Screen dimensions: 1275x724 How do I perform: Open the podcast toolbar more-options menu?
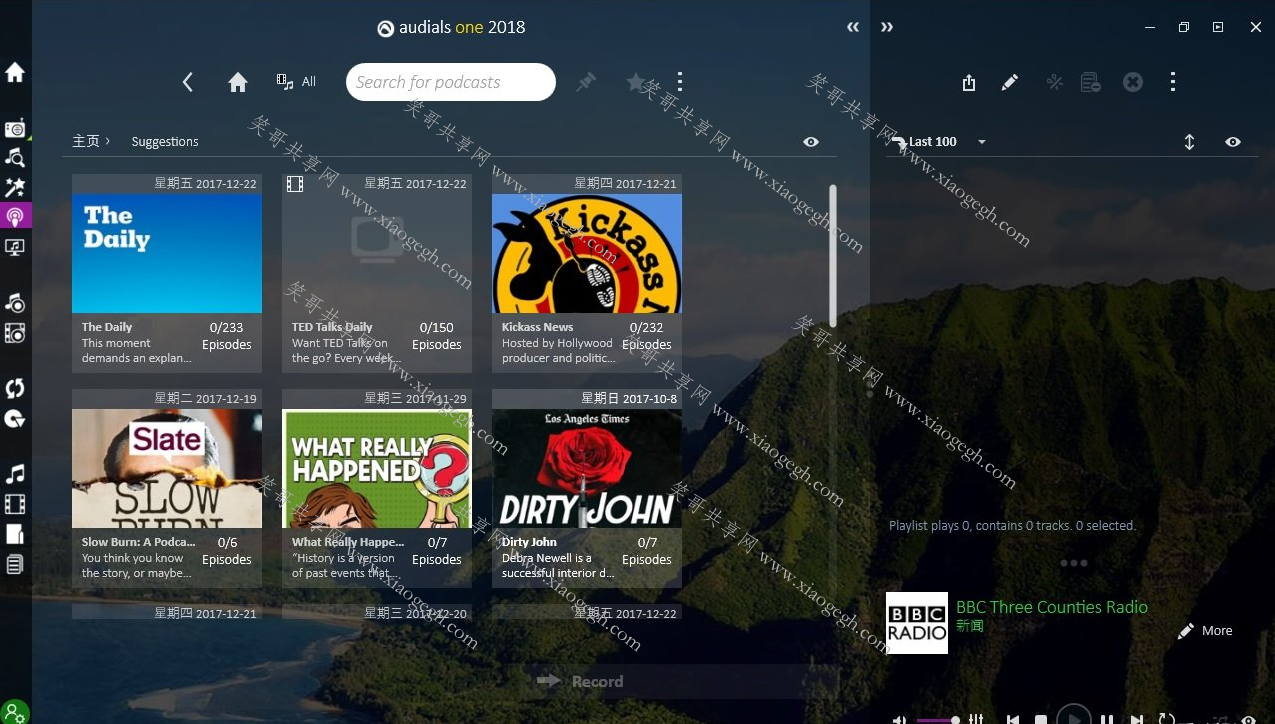680,82
